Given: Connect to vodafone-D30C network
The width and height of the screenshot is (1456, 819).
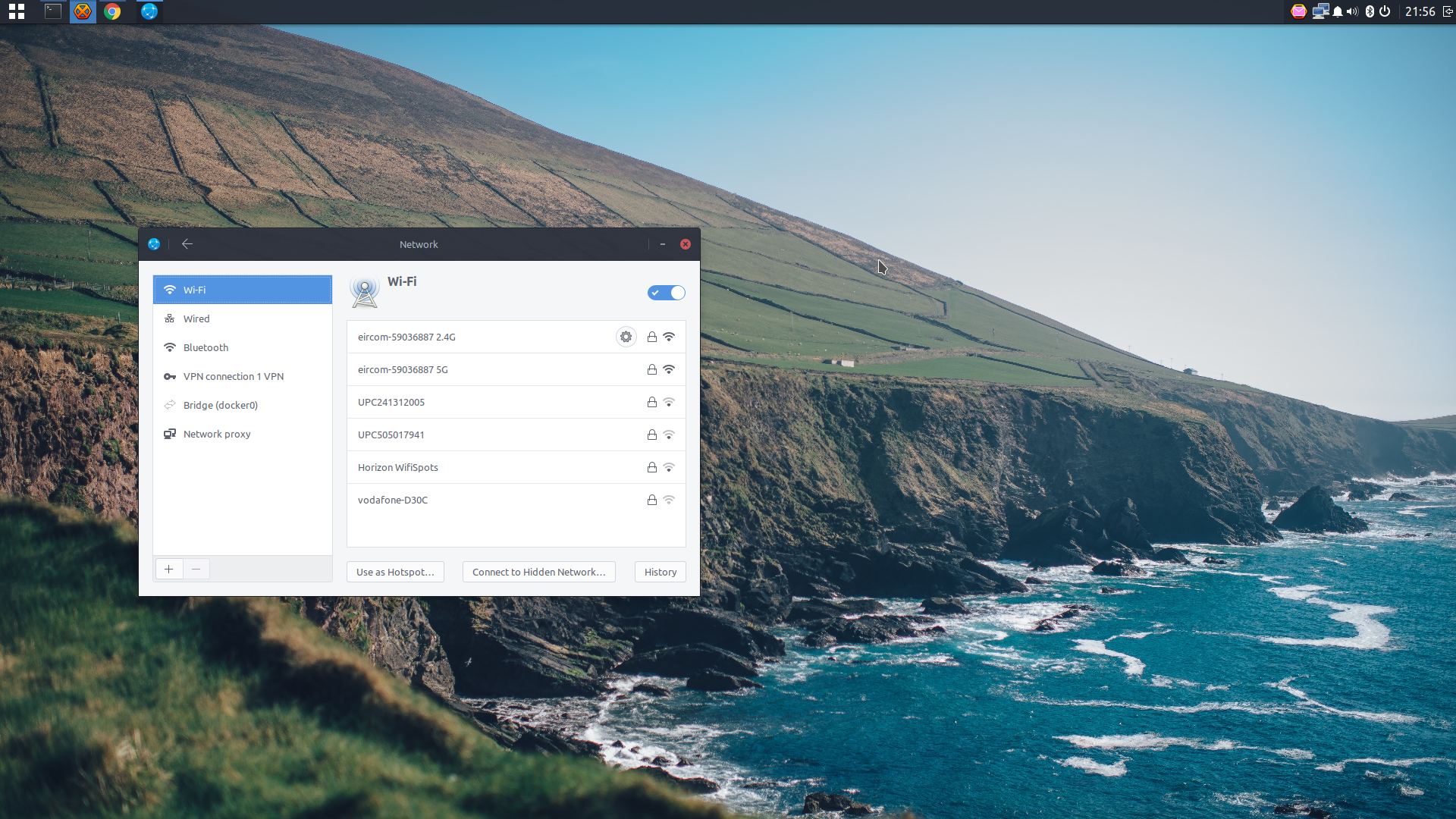Looking at the screenshot, I should tap(516, 500).
